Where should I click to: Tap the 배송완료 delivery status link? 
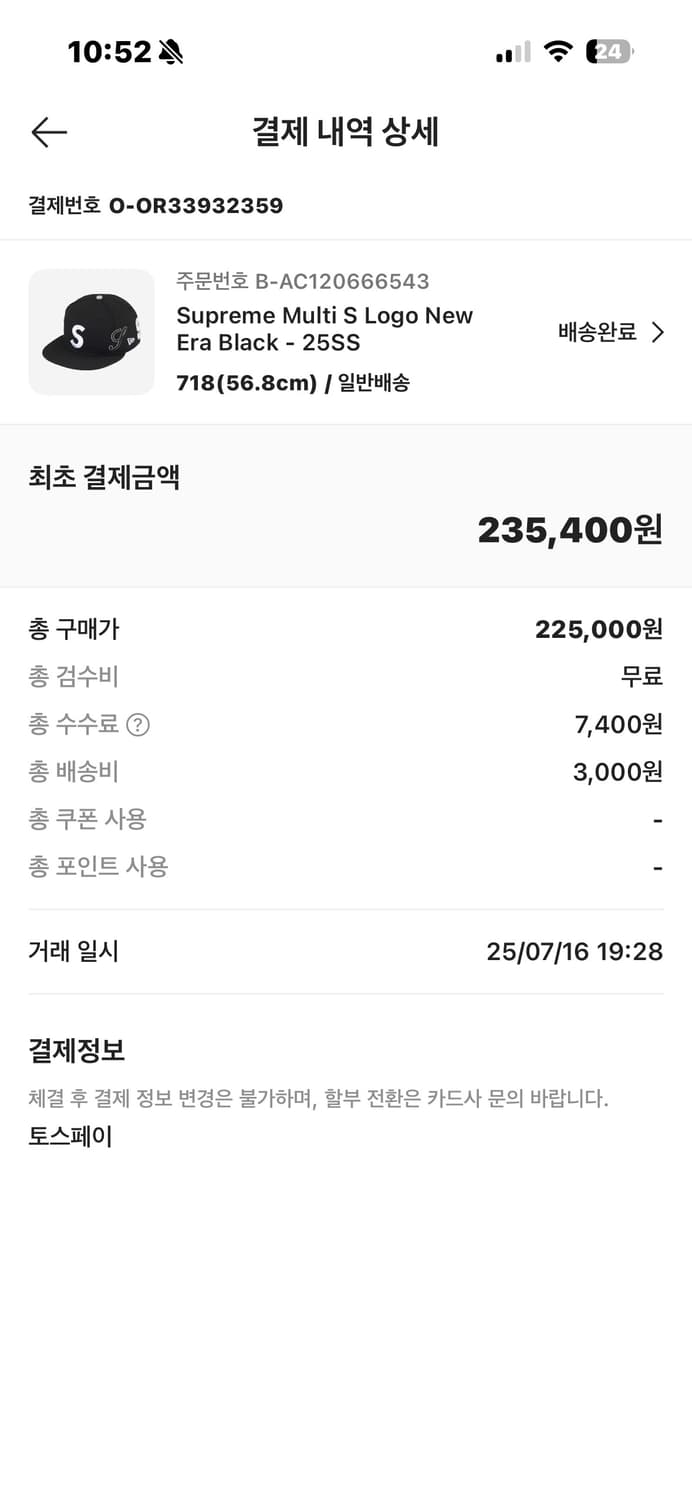point(597,333)
